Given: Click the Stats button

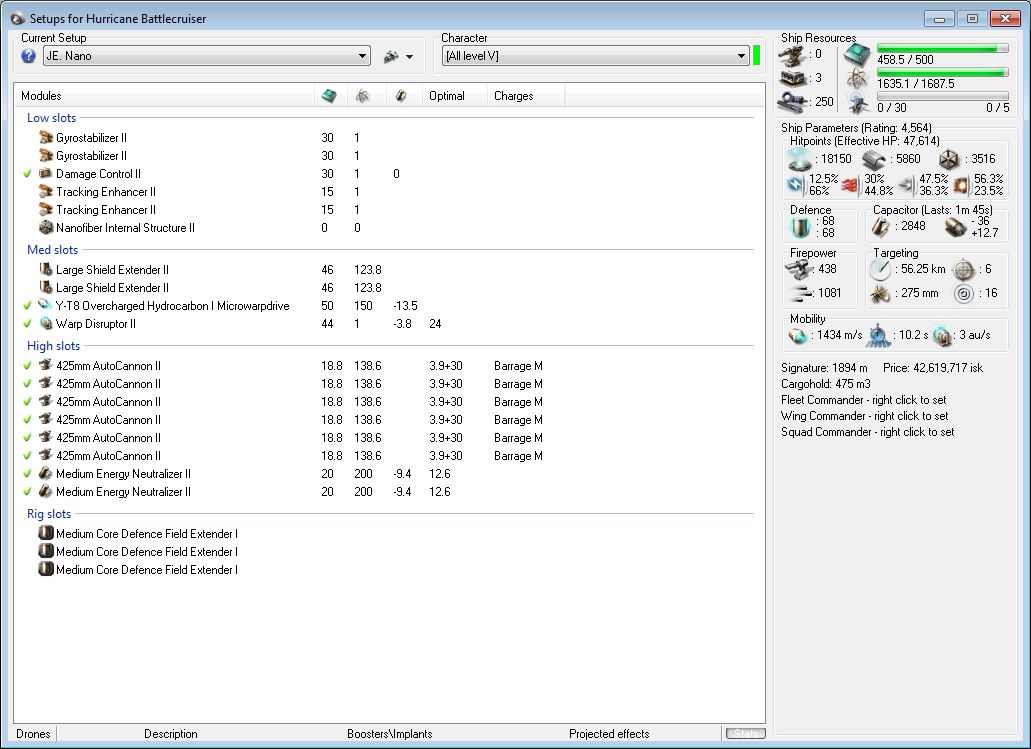Looking at the screenshot, I should coord(745,734).
